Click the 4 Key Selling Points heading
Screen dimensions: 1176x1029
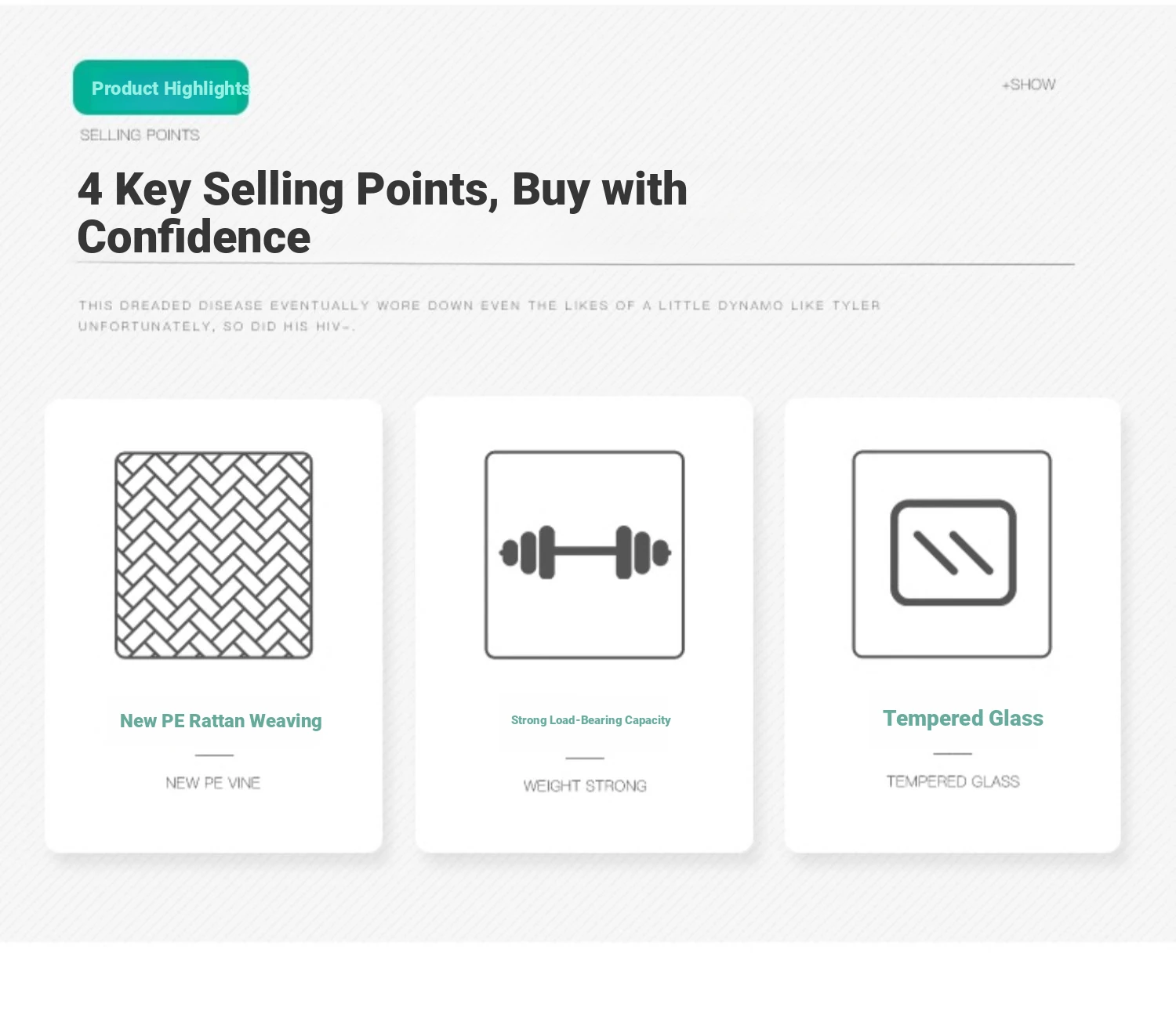pos(383,212)
